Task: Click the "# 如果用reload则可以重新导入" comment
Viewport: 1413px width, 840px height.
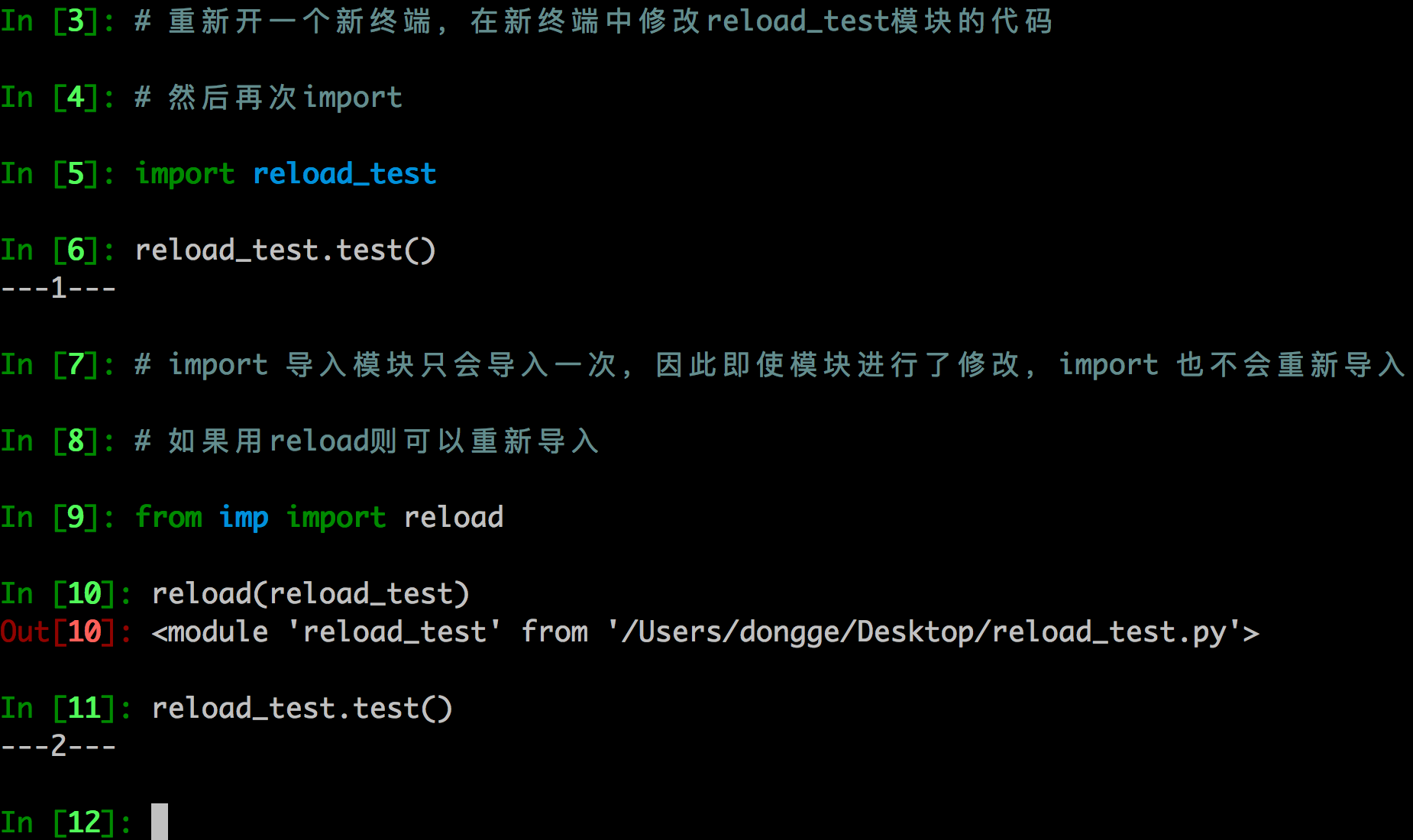Action: pos(367,441)
